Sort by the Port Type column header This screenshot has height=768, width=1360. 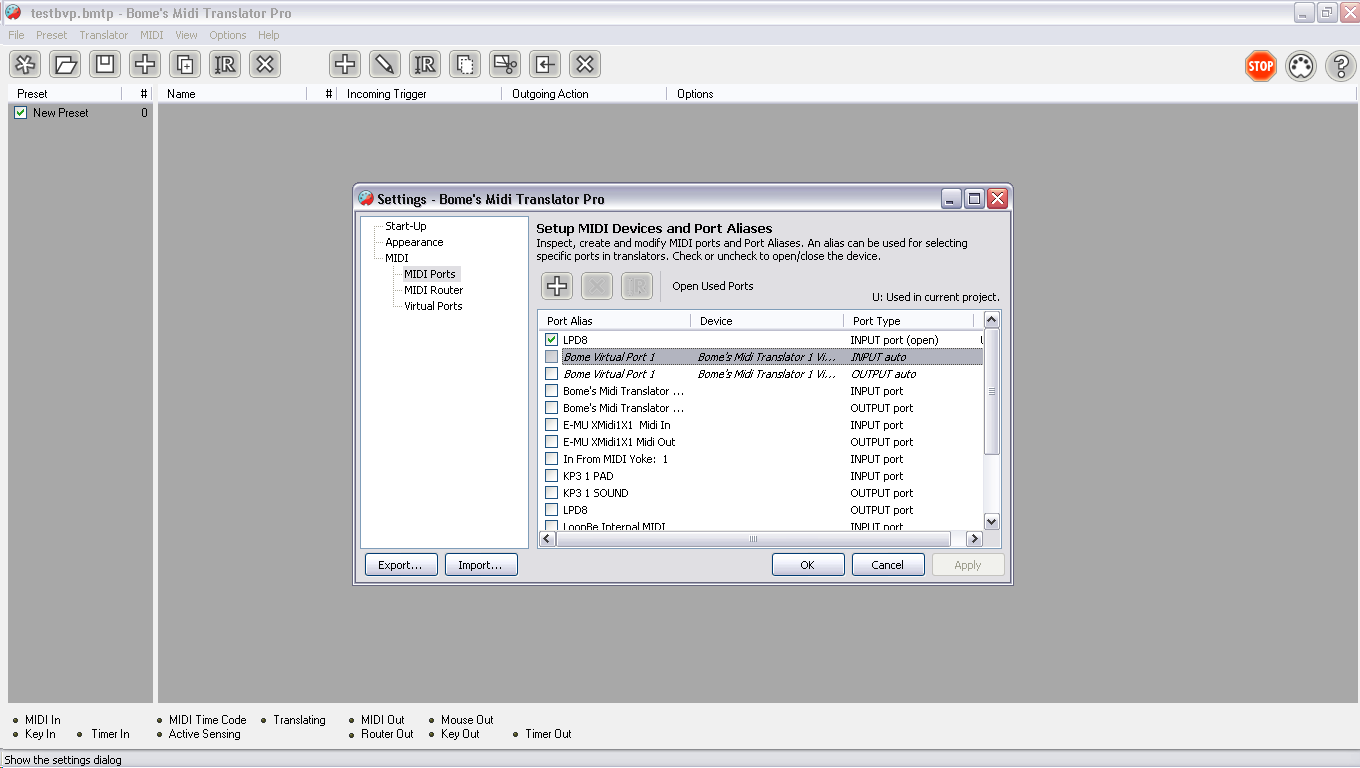tap(909, 321)
